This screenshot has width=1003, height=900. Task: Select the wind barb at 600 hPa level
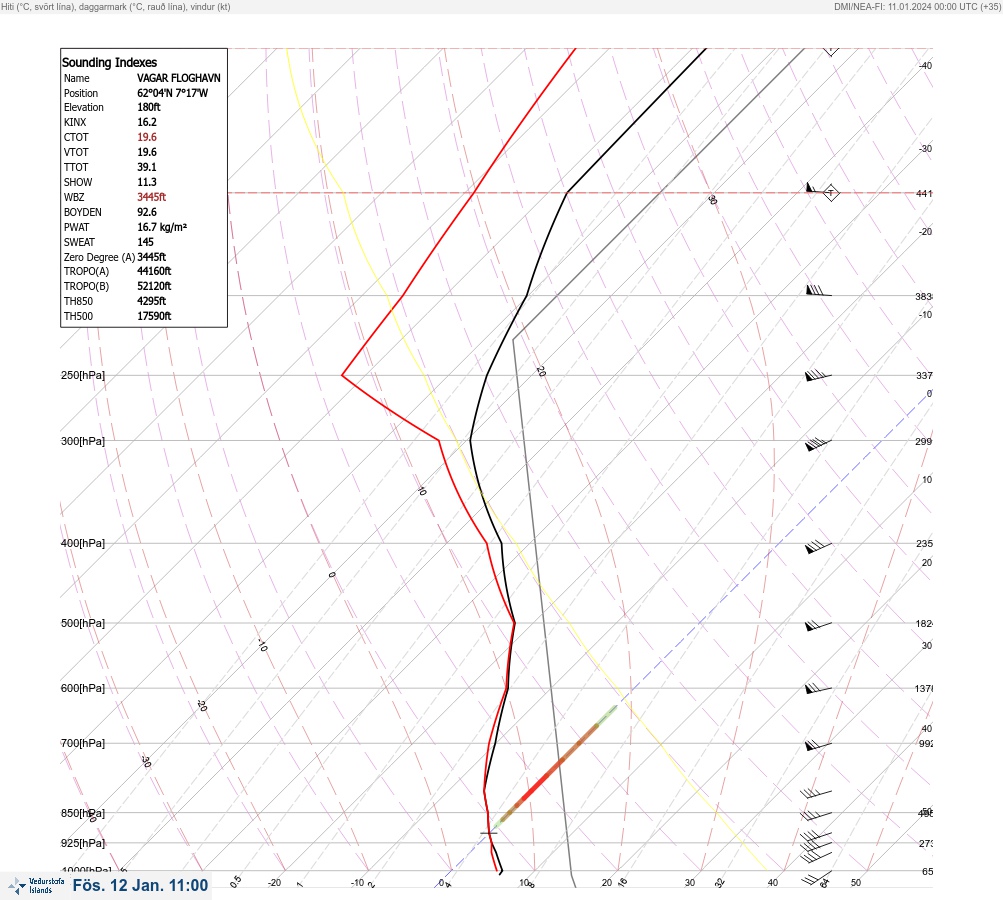coord(818,688)
